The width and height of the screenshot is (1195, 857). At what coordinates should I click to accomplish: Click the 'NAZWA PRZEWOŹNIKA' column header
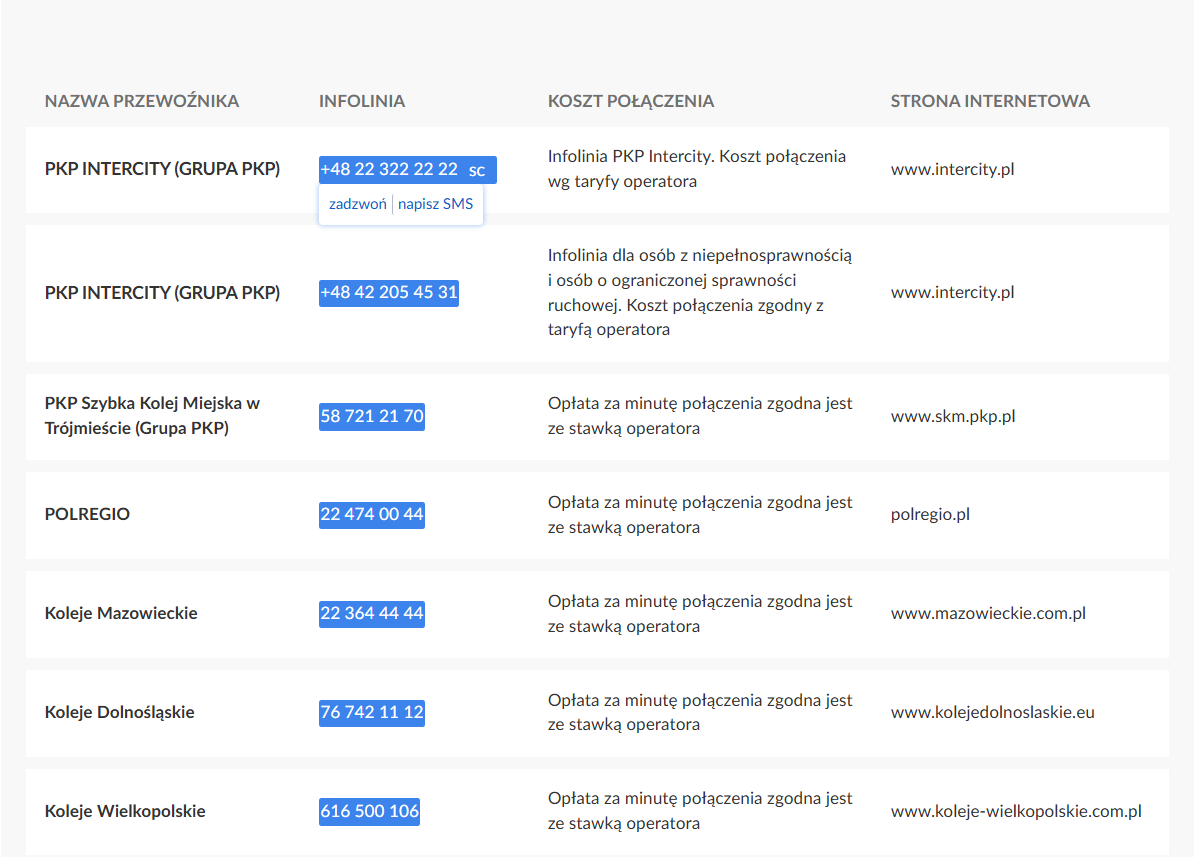pyautogui.click(x=142, y=101)
